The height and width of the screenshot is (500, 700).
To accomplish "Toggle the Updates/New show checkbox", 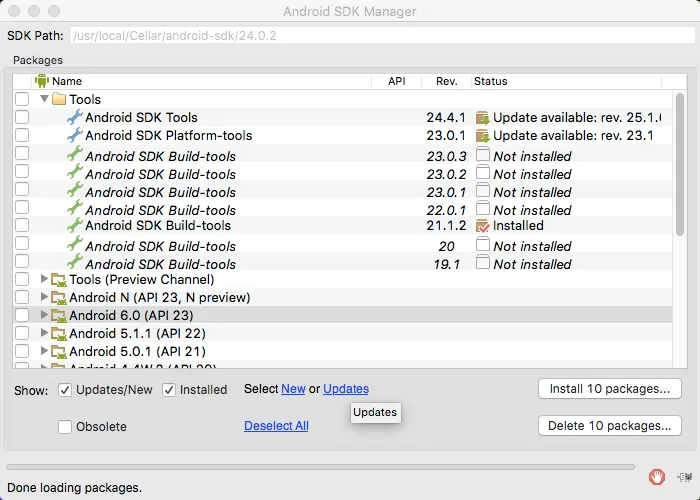I will point(65,390).
